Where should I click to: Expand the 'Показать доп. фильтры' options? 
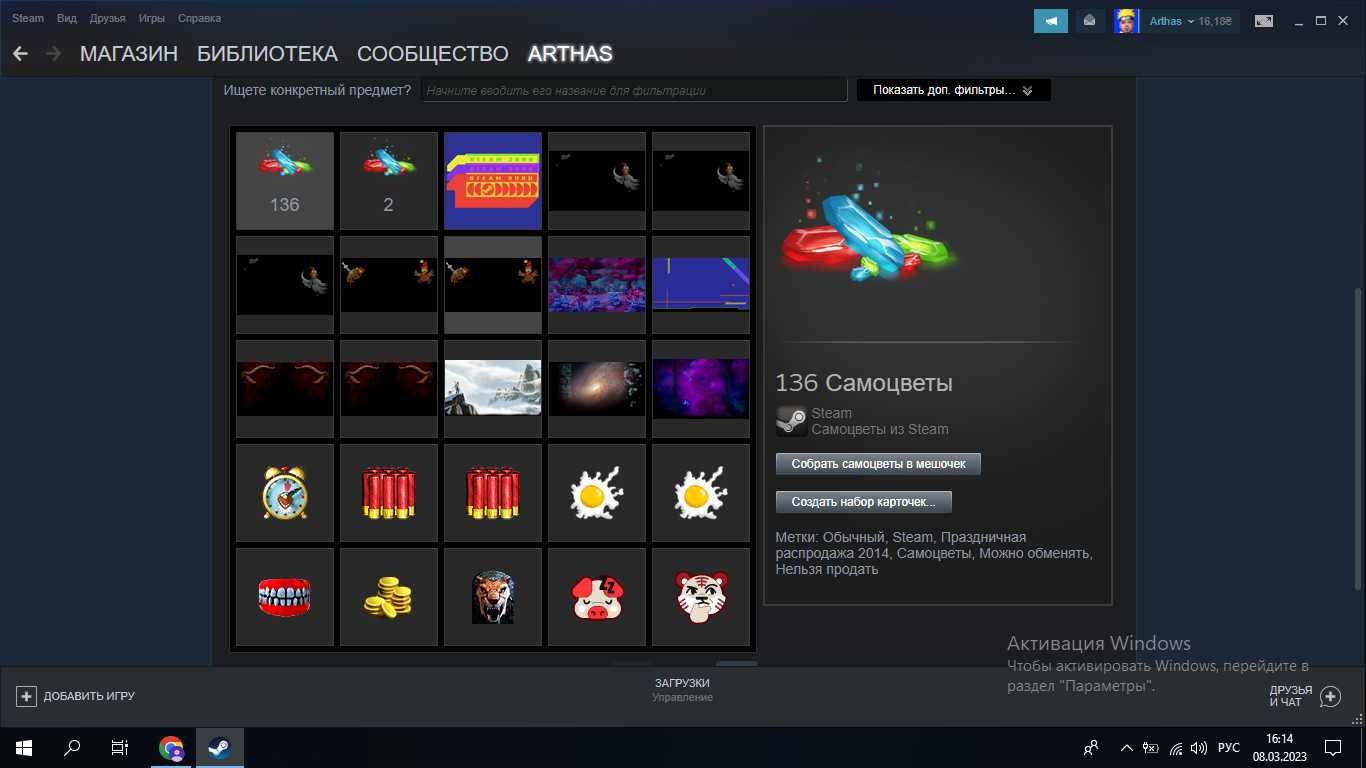(x=953, y=90)
